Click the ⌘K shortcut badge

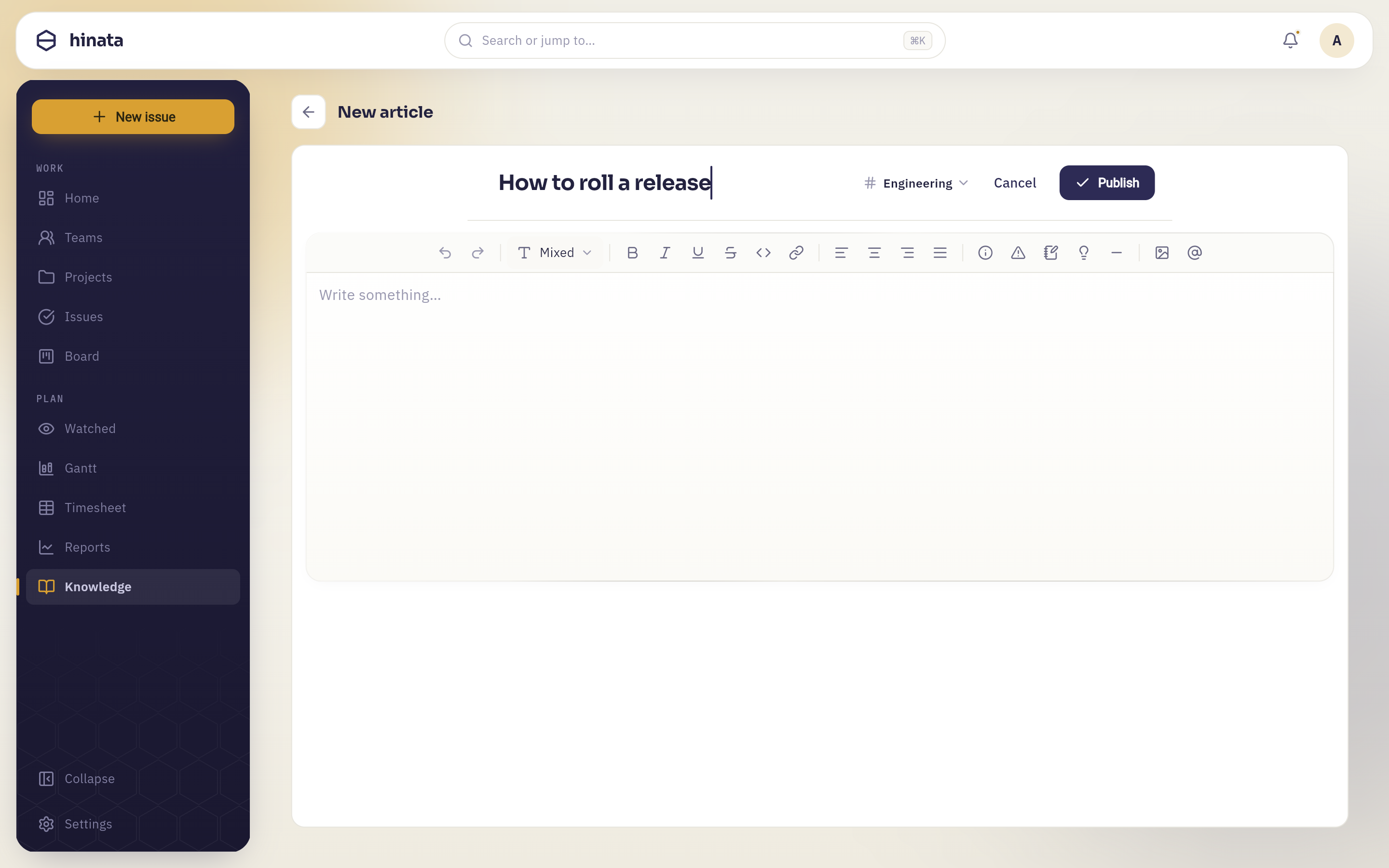[x=917, y=41]
